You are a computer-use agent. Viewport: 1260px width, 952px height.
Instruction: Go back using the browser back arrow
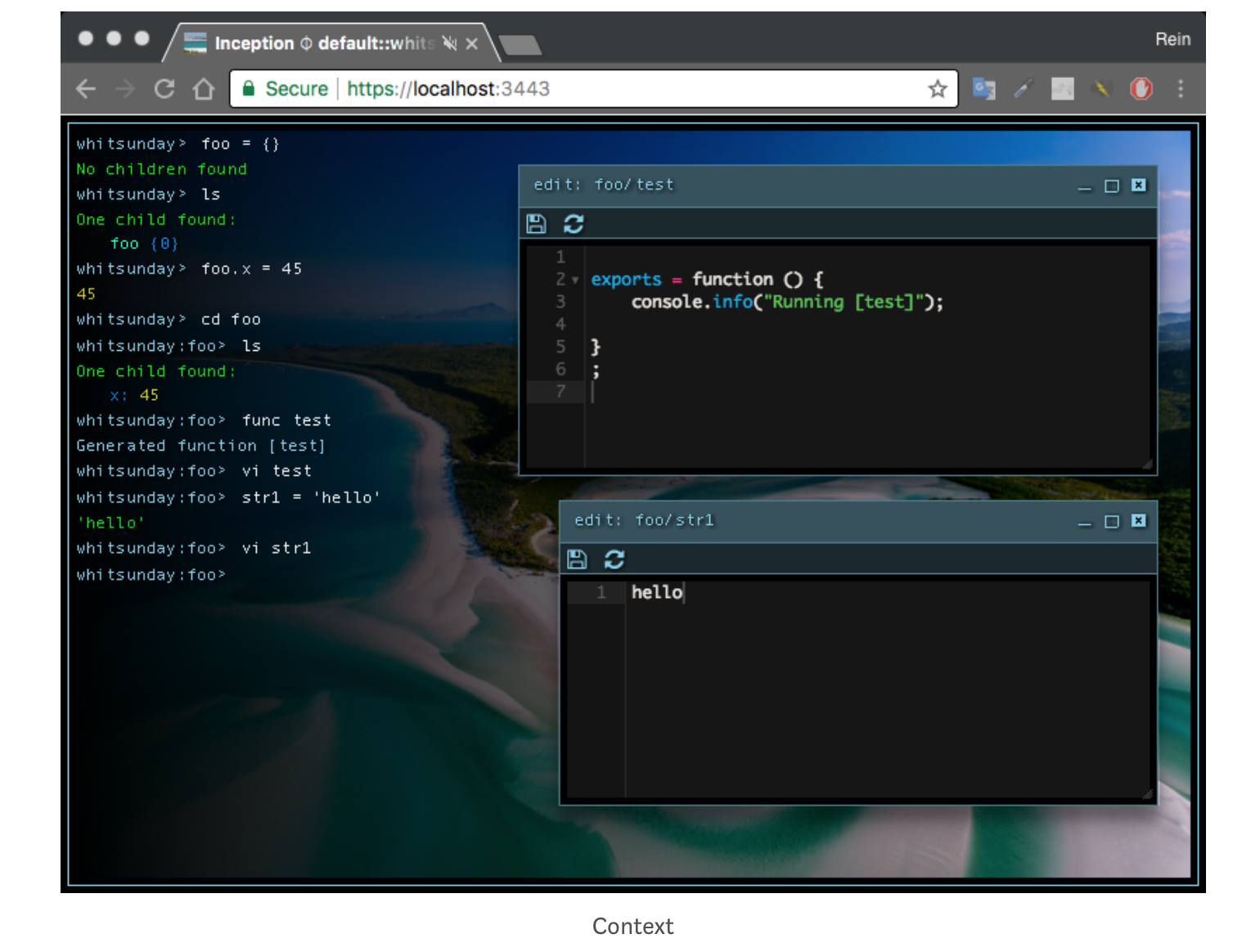pos(86,88)
